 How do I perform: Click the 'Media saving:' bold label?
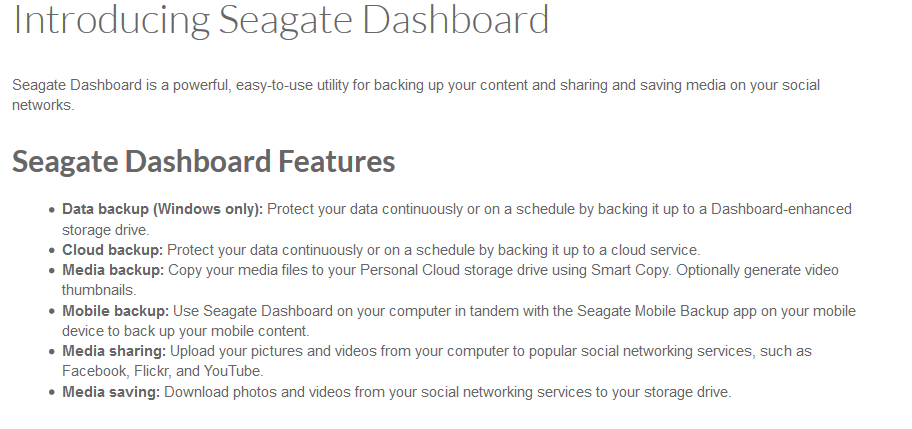[x=111, y=392]
